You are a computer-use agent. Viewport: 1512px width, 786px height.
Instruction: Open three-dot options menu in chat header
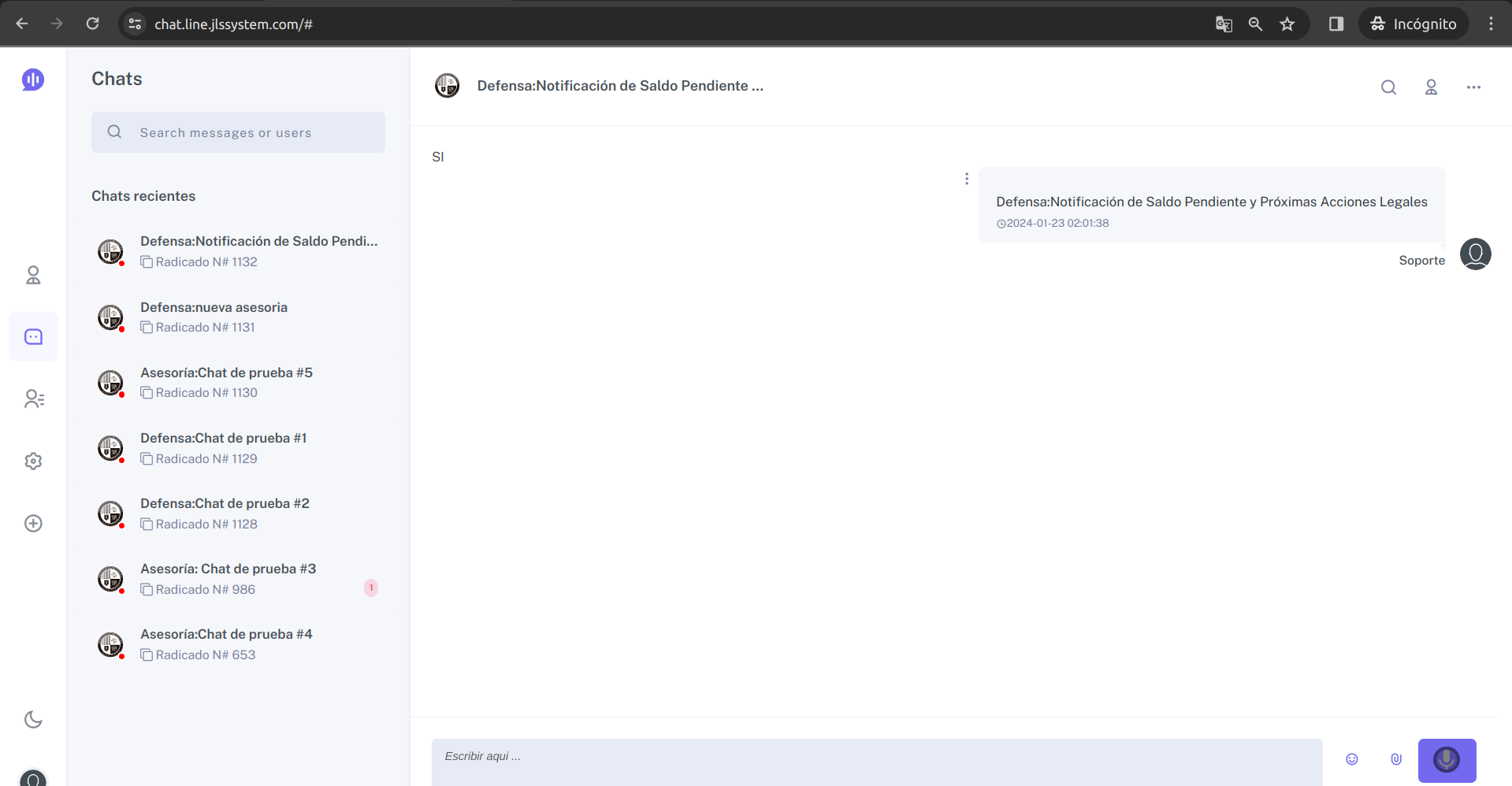coord(1473,87)
